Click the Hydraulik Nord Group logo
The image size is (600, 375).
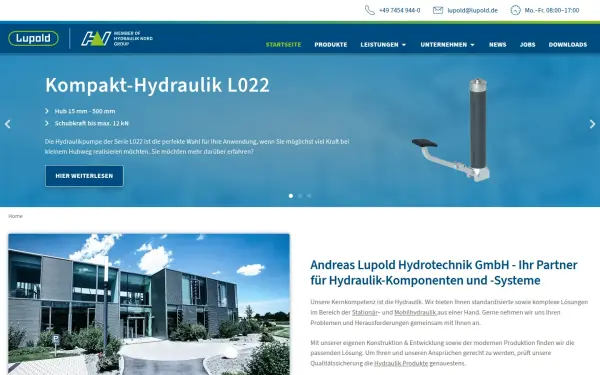tap(117, 38)
